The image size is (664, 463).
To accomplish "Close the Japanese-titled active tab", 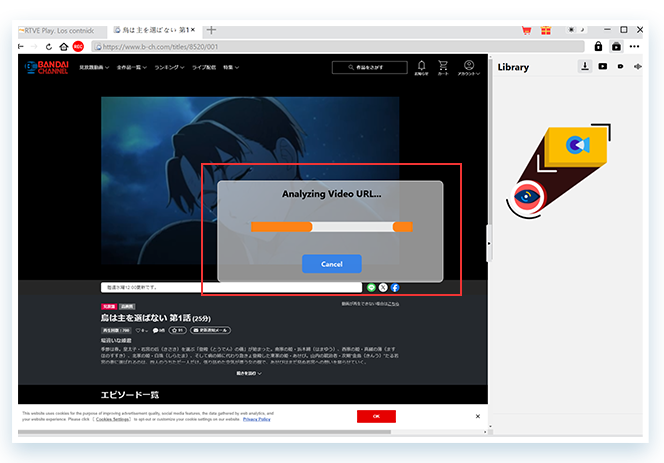I will click(193, 30).
